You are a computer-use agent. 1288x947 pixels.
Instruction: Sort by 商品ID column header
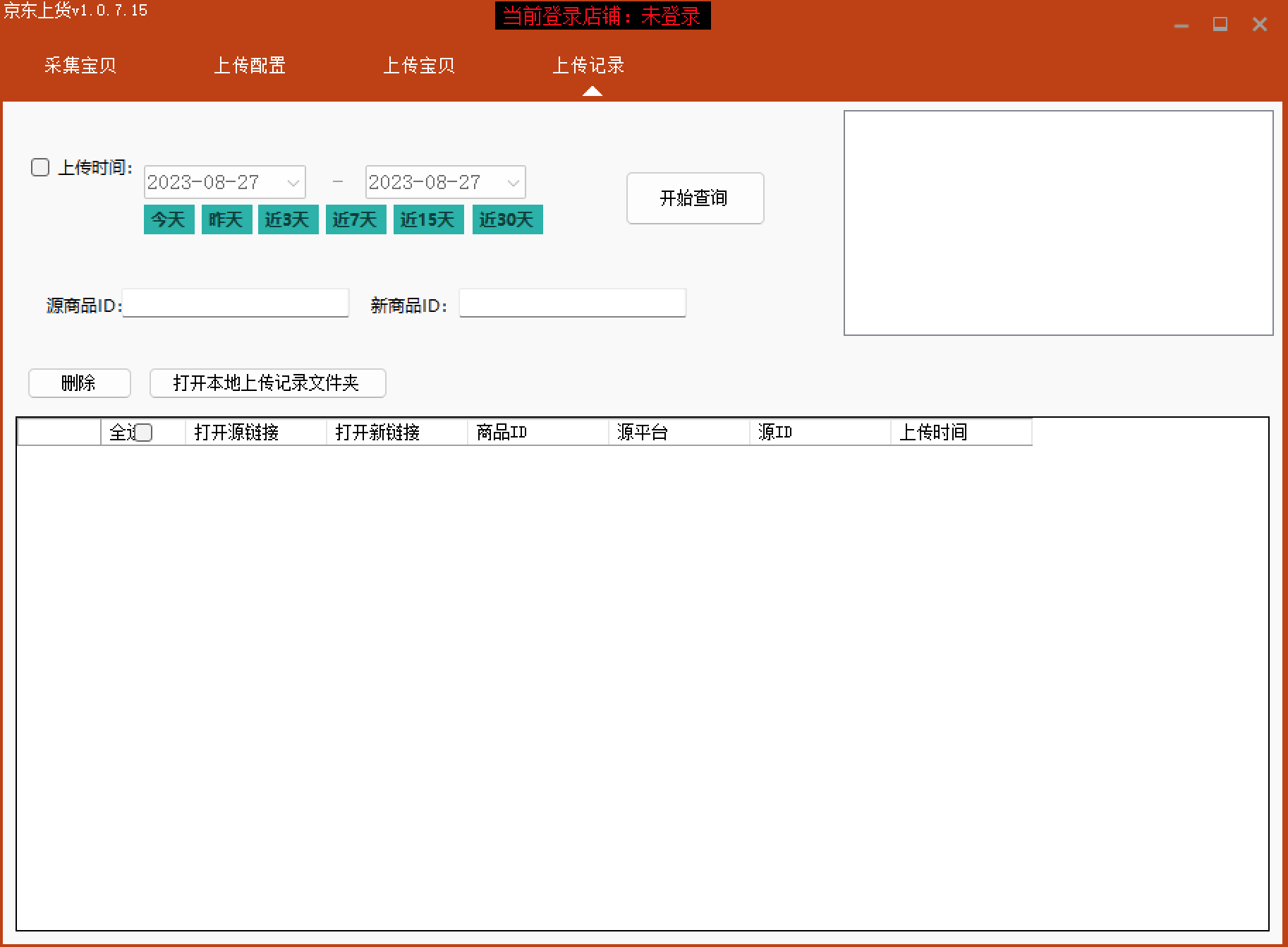[x=538, y=433]
